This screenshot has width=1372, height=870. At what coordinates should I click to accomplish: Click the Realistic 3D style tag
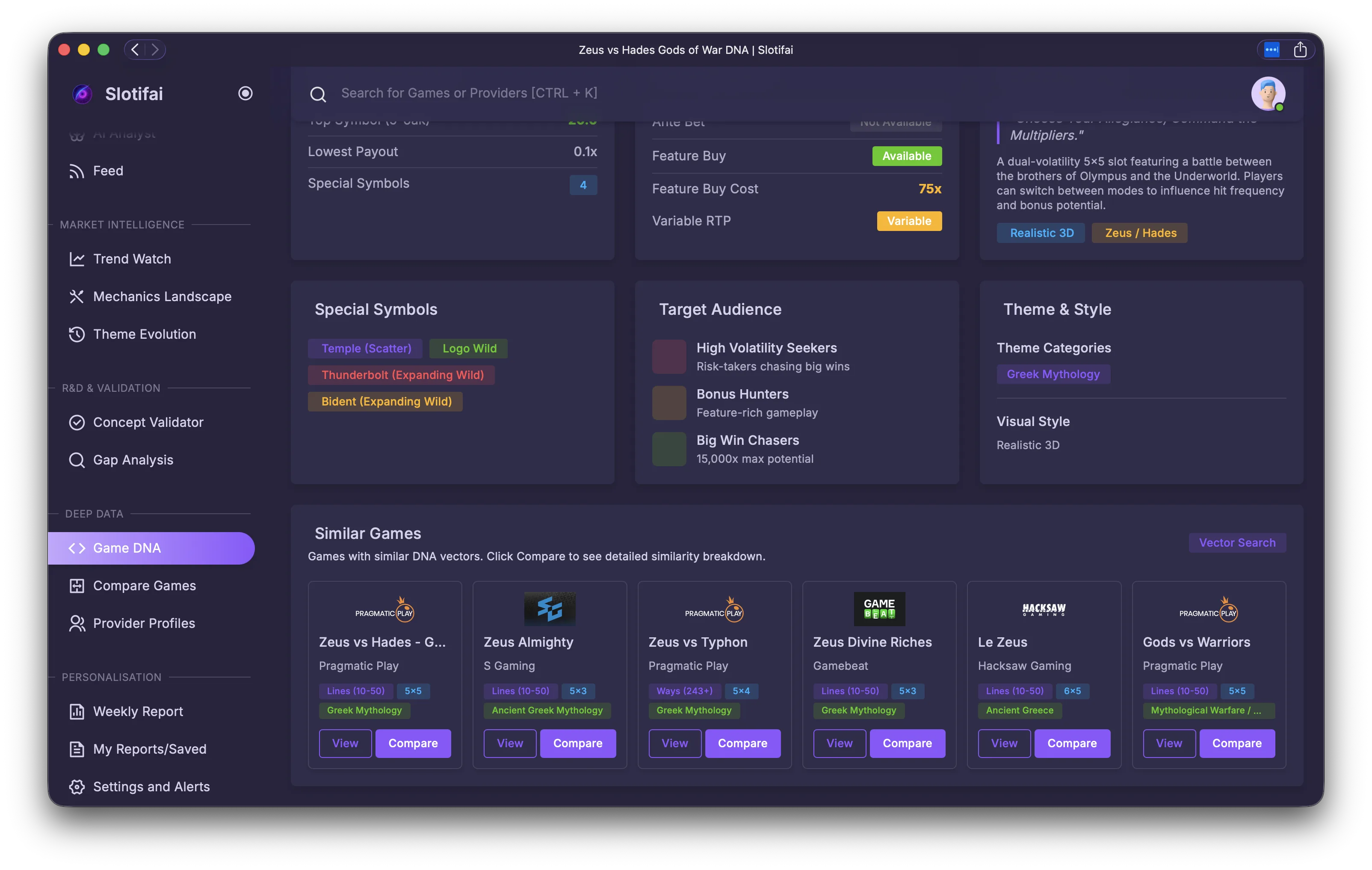point(1041,233)
